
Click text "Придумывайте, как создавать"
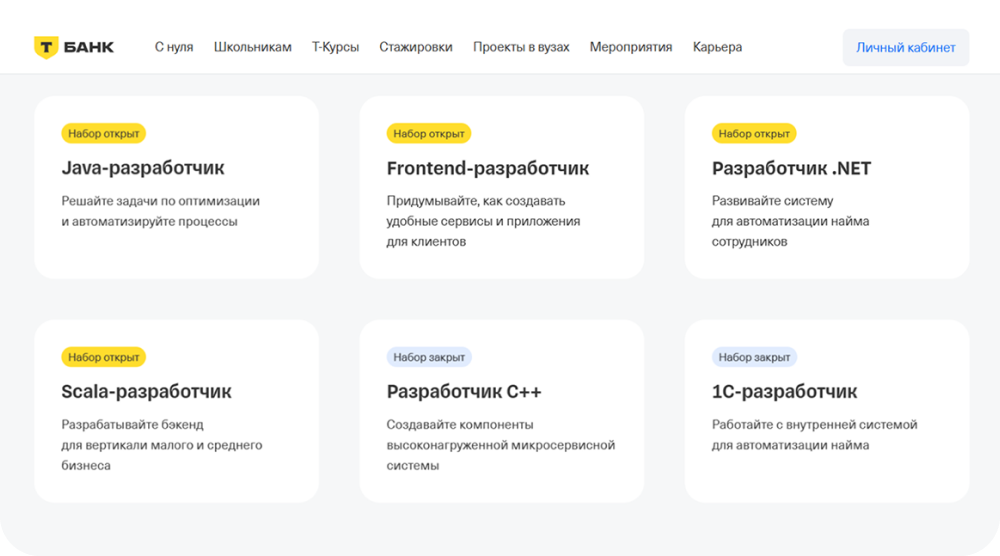(476, 201)
